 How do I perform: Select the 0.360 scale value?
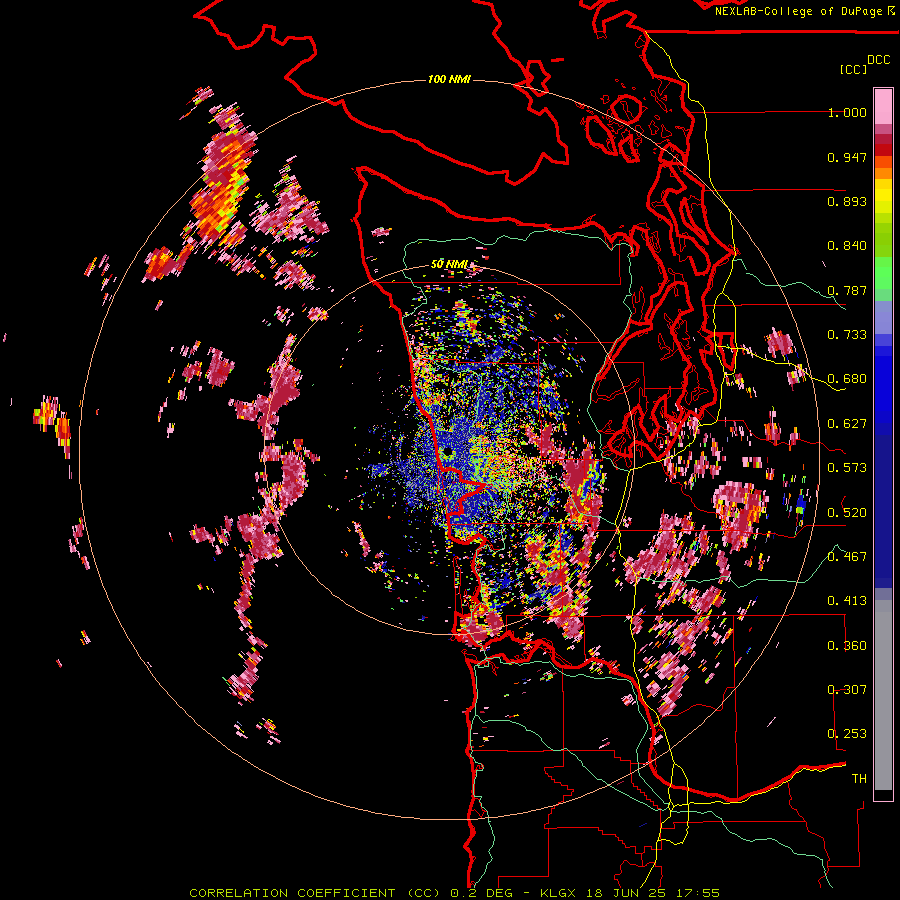pyautogui.click(x=847, y=646)
